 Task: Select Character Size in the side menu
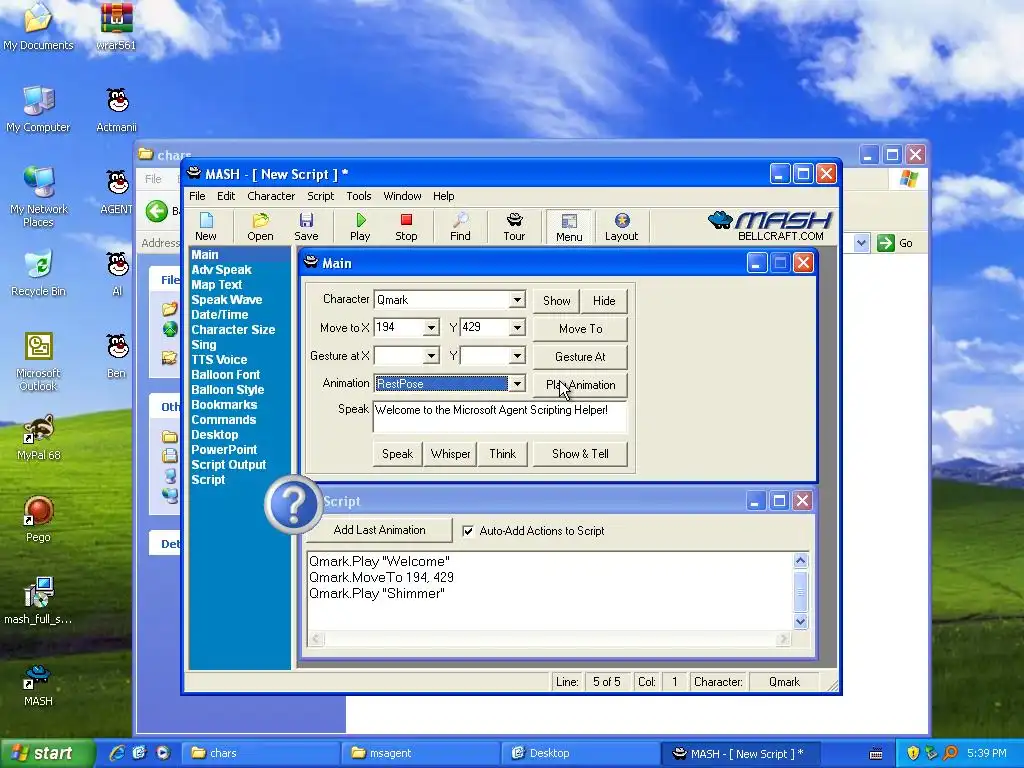click(x=233, y=330)
